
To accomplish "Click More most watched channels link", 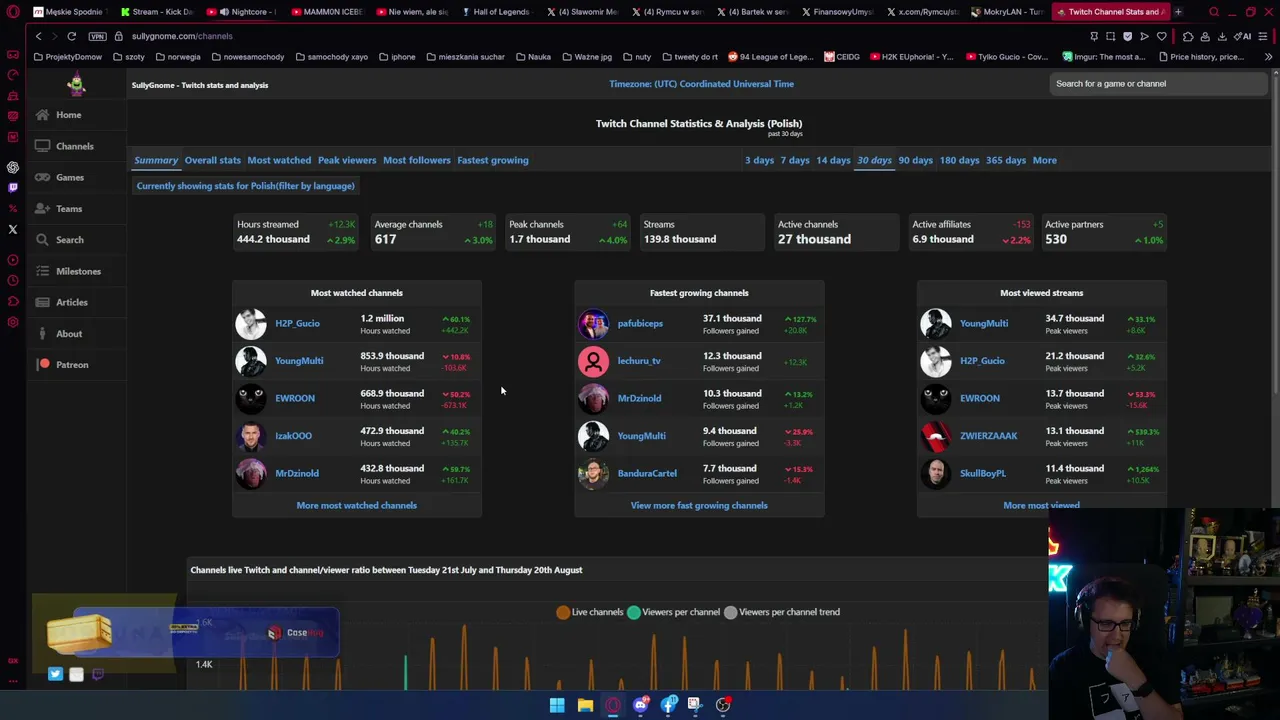I will point(357,505).
